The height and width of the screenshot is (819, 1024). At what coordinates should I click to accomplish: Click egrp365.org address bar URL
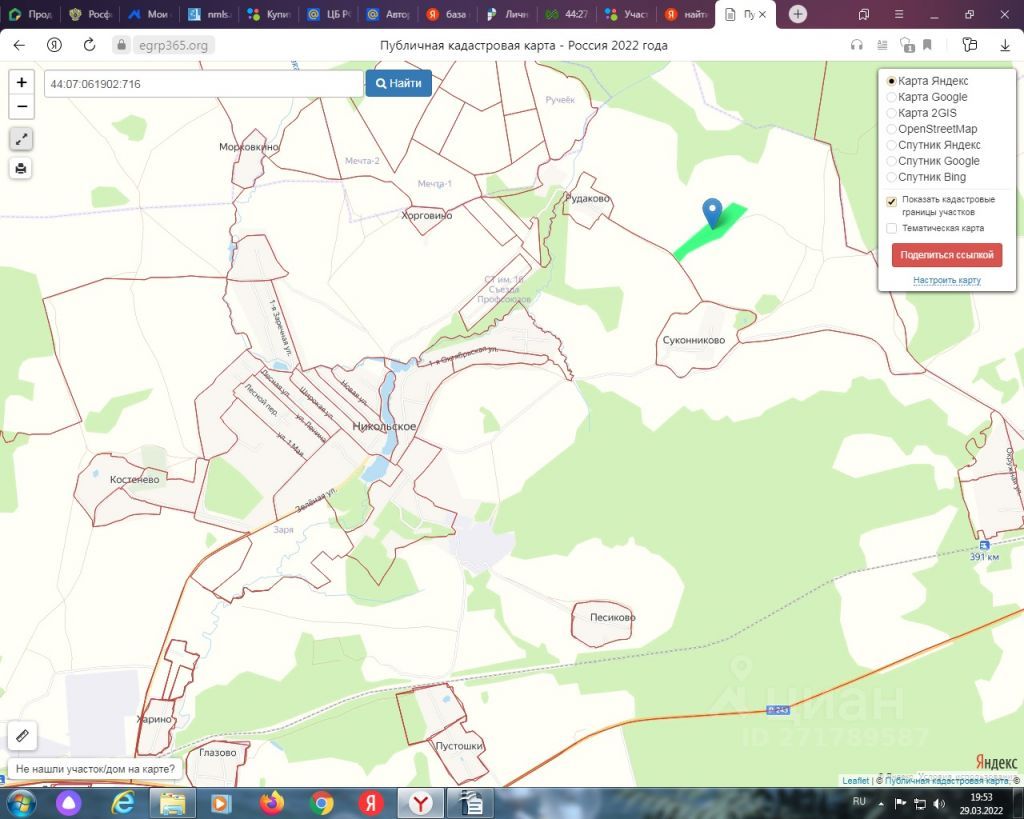(x=173, y=45)
